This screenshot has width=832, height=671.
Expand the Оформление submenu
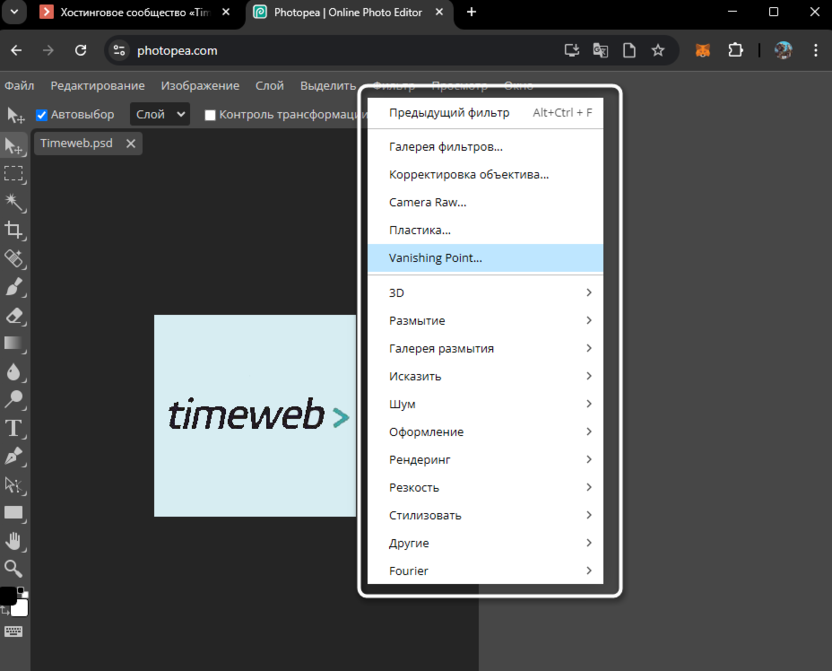click(x=485, y=432)
